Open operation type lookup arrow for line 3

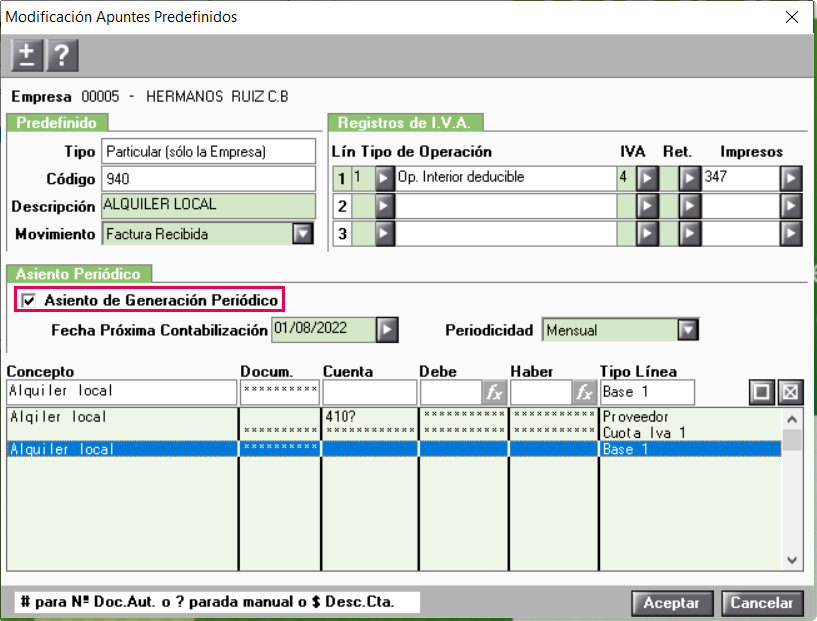coord(385,233)
